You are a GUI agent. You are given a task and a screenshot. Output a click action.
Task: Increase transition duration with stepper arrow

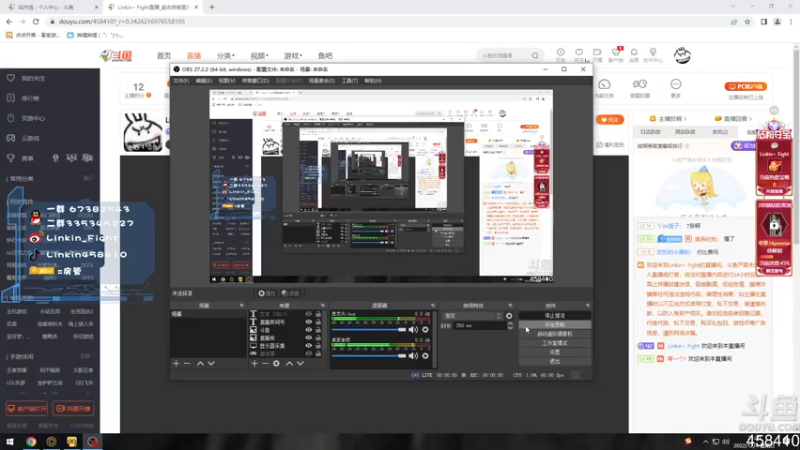point(510,323)
